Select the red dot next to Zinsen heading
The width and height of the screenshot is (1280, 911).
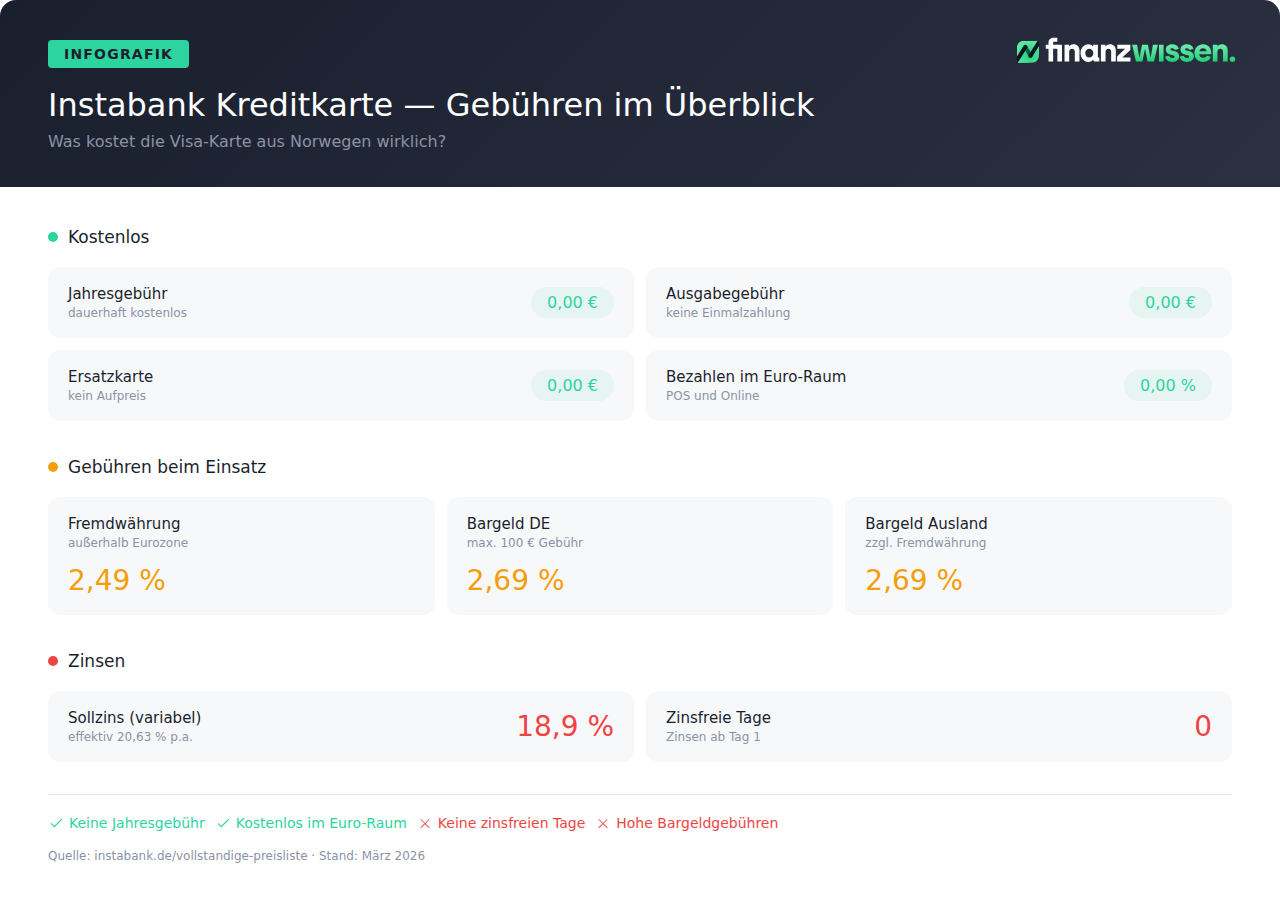pos(51,660)
